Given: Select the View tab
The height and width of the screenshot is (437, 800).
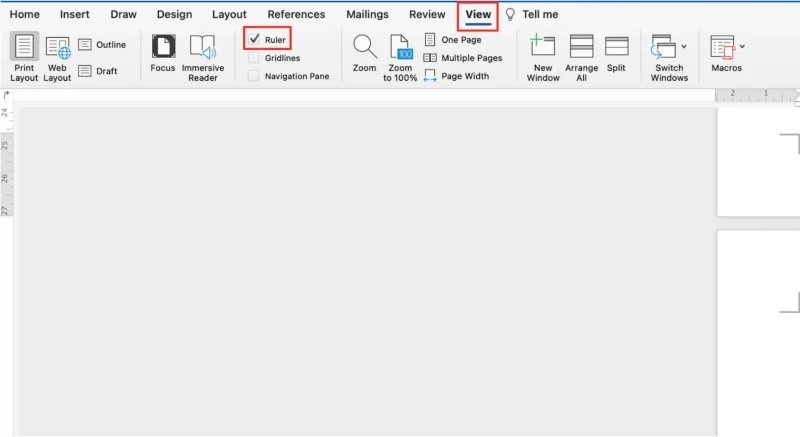Looking at the screenshot, I should (x=478, y=15).
